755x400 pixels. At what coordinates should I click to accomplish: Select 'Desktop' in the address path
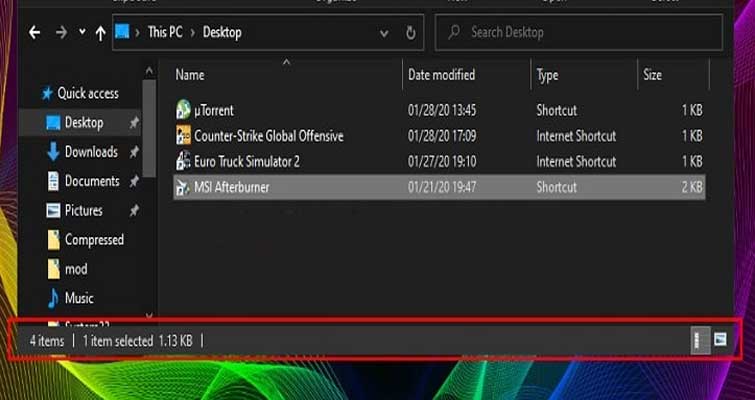pos(222,32)
